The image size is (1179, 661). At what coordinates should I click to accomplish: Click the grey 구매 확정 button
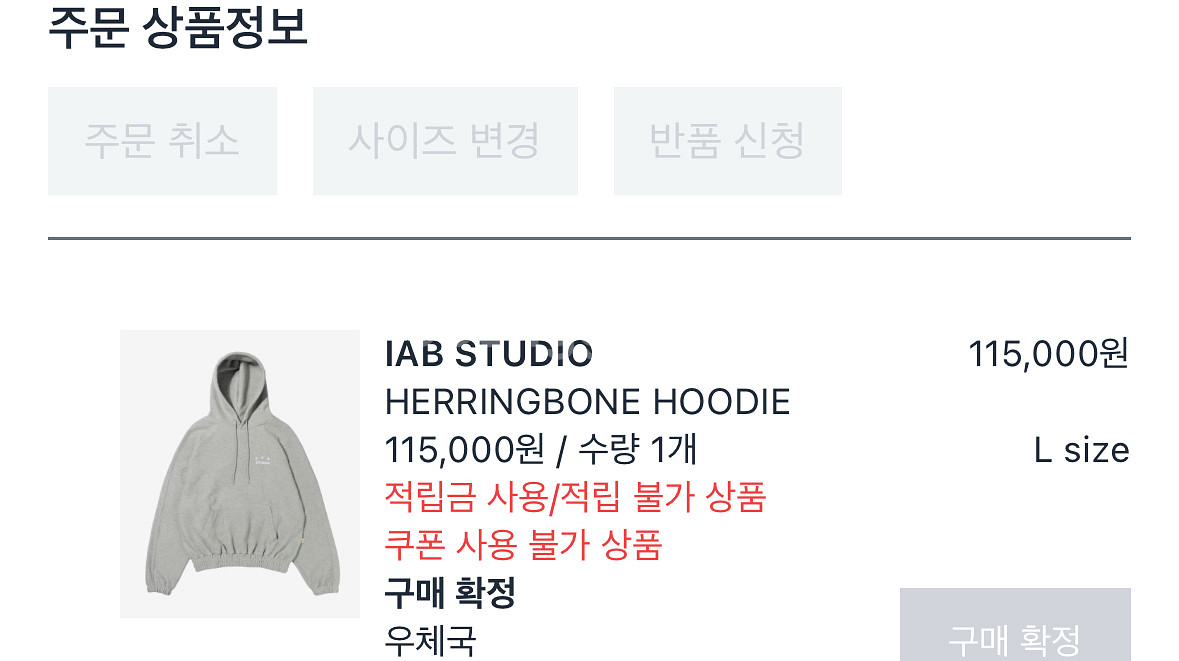[1015, 625]
